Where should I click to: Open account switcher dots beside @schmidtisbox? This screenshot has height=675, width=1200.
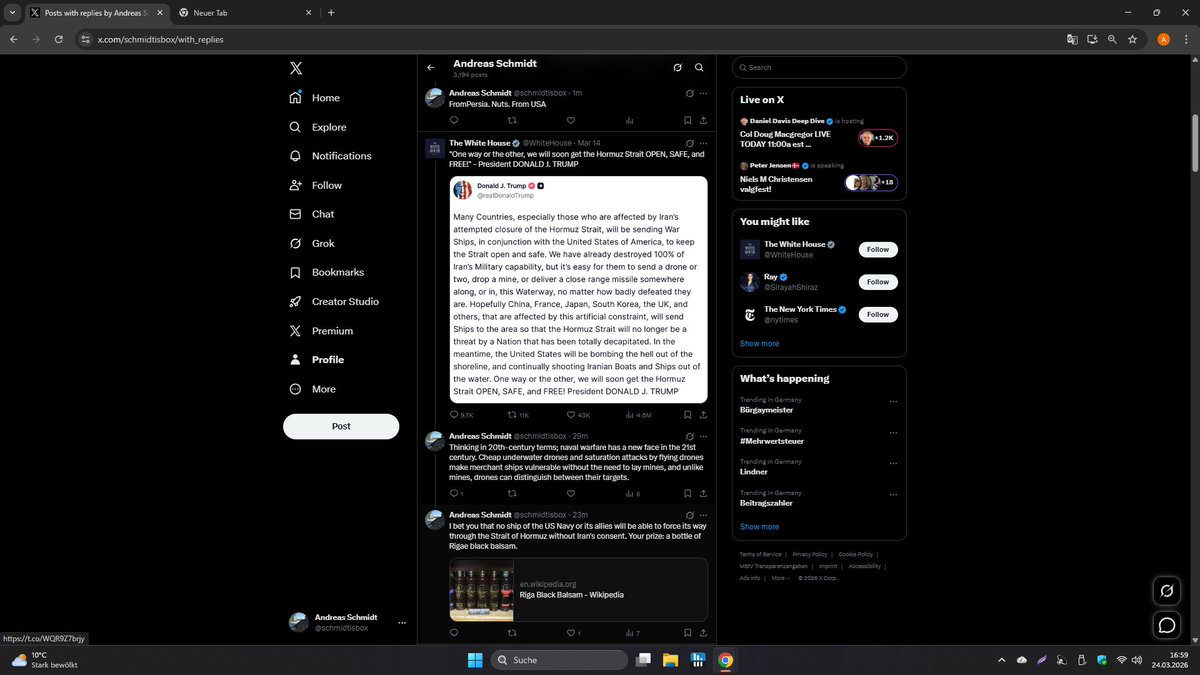[x=402, y=622]
